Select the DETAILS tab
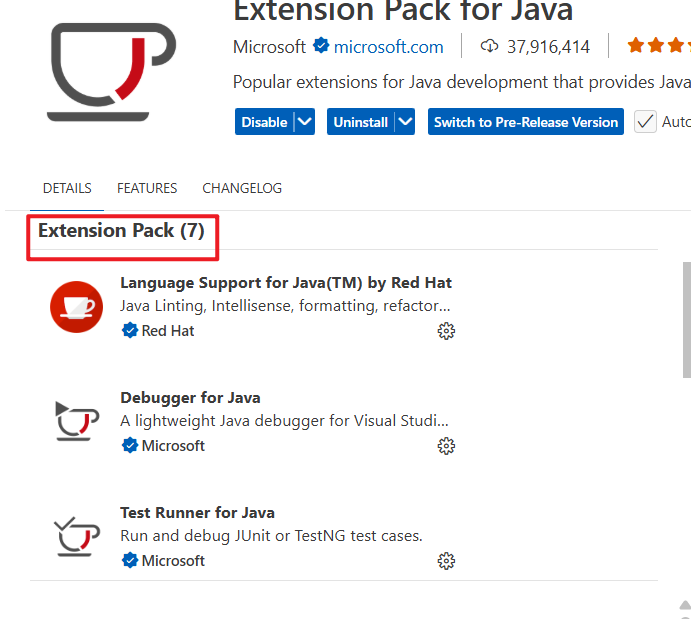This screenshot has height=619, width=691. [x=67, y=189]
